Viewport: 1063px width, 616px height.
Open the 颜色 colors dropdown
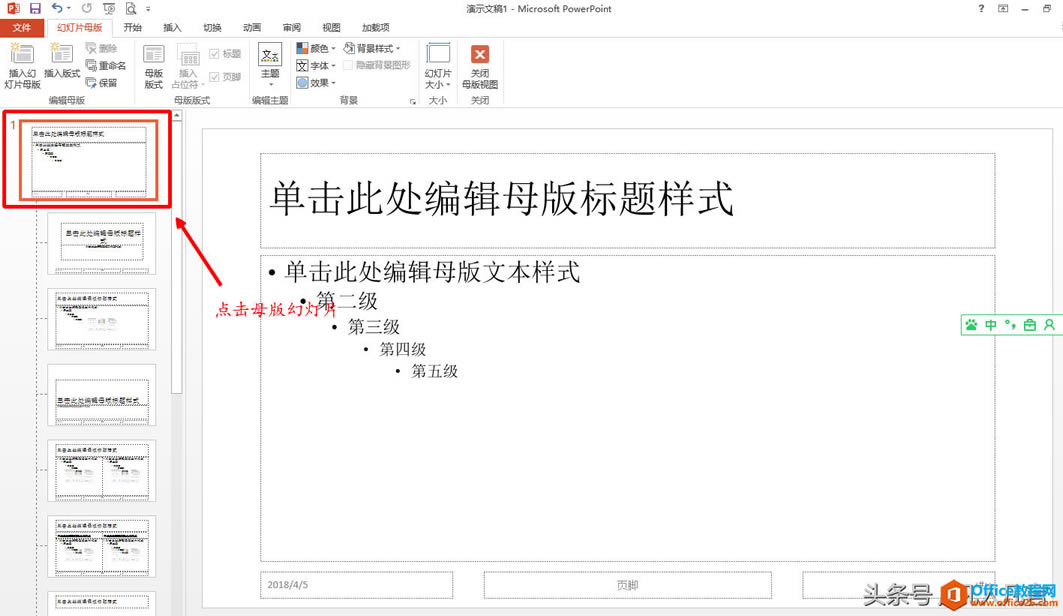[316, 48]
